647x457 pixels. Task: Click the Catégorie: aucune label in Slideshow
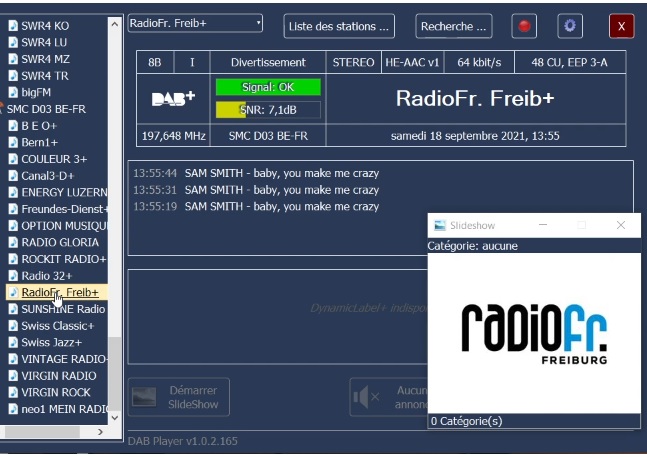click(472, 246)
